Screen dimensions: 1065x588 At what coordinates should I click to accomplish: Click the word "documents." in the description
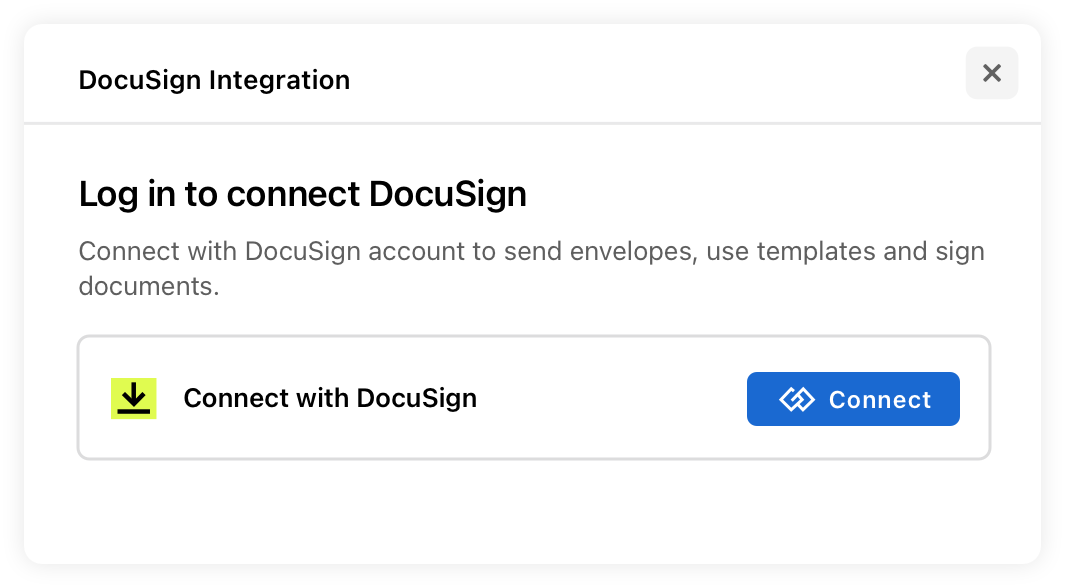click(149, 287)
